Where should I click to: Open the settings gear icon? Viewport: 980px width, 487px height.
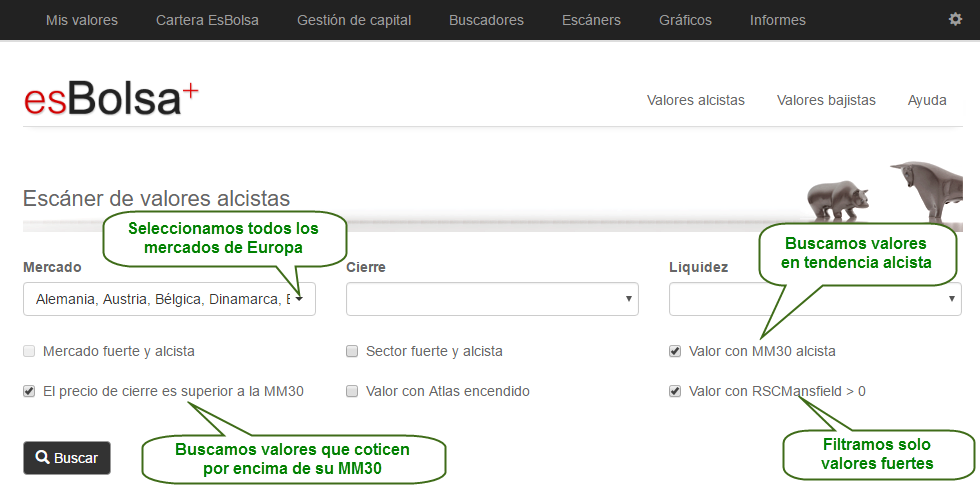(955, 19)
